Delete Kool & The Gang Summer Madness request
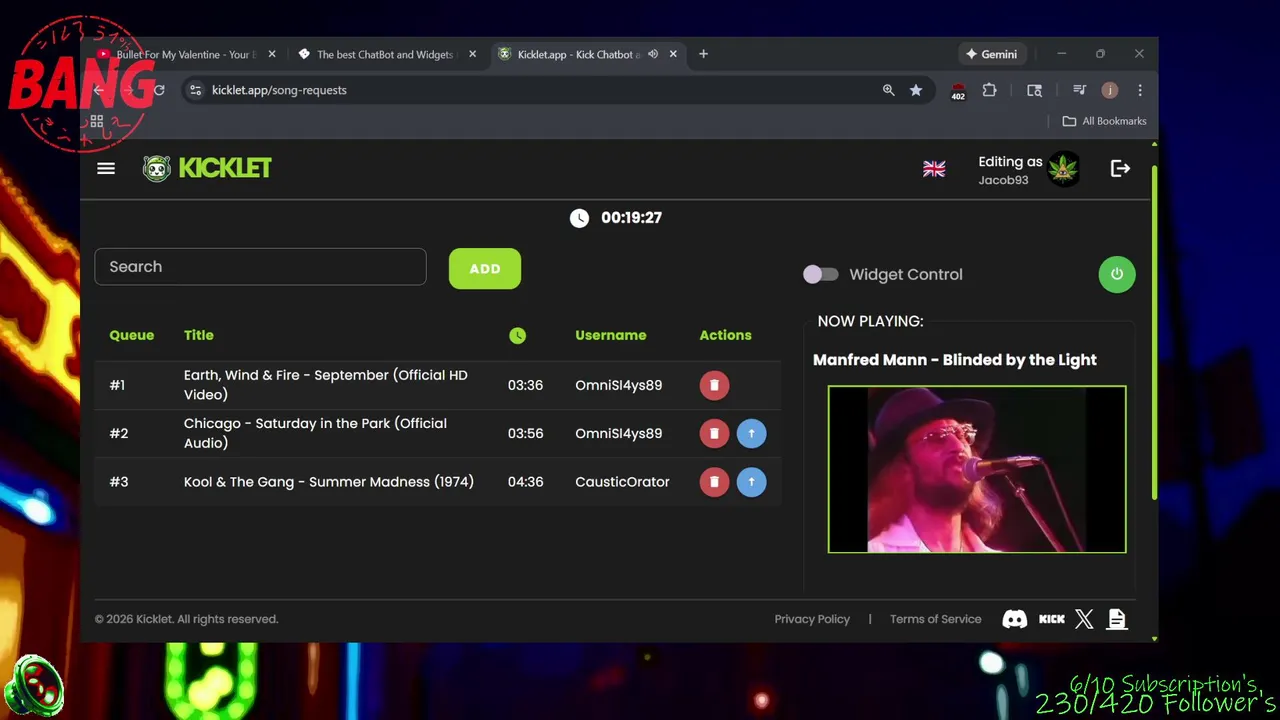 tap(714, 482)
